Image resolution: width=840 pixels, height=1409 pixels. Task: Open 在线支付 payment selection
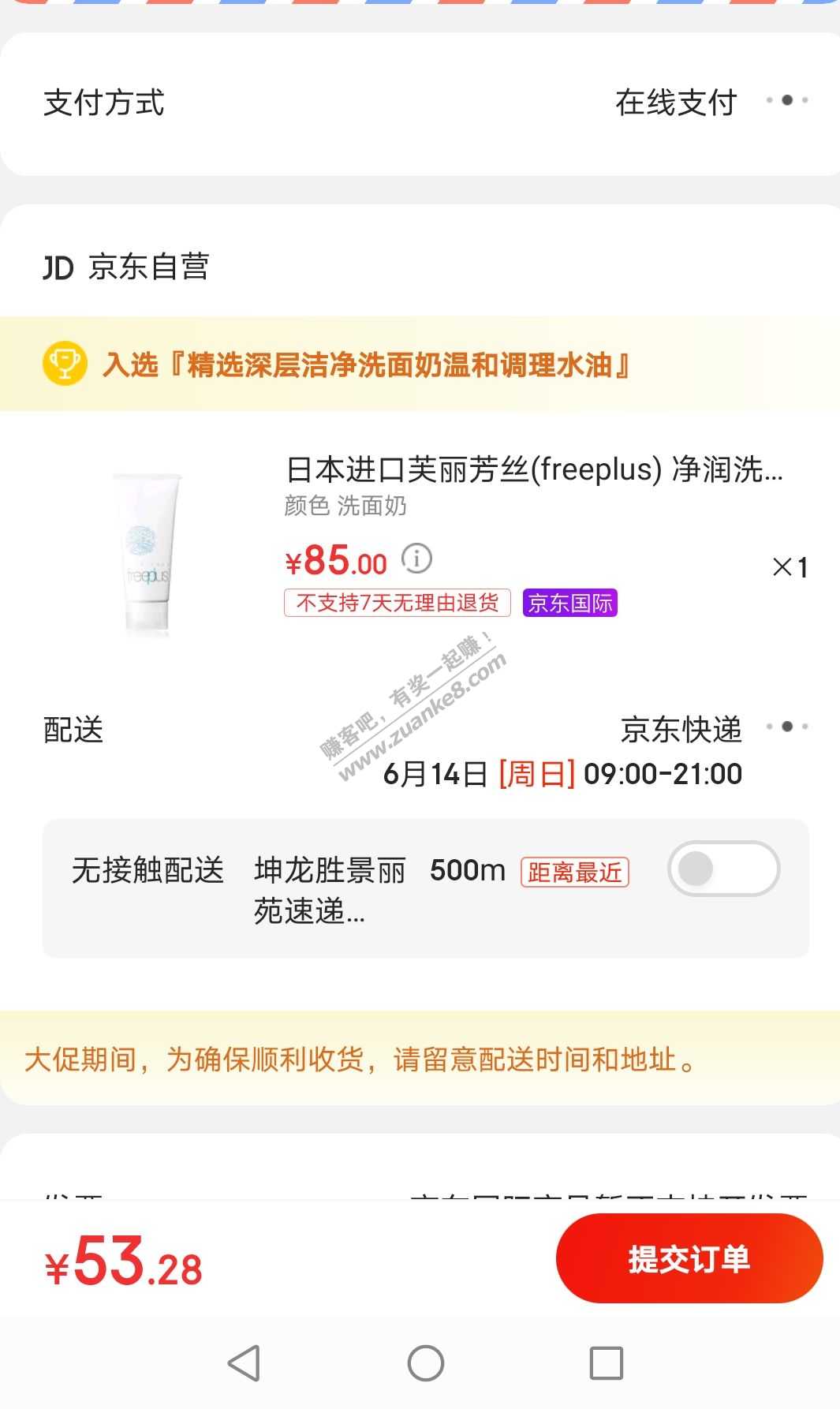point(676,103)
